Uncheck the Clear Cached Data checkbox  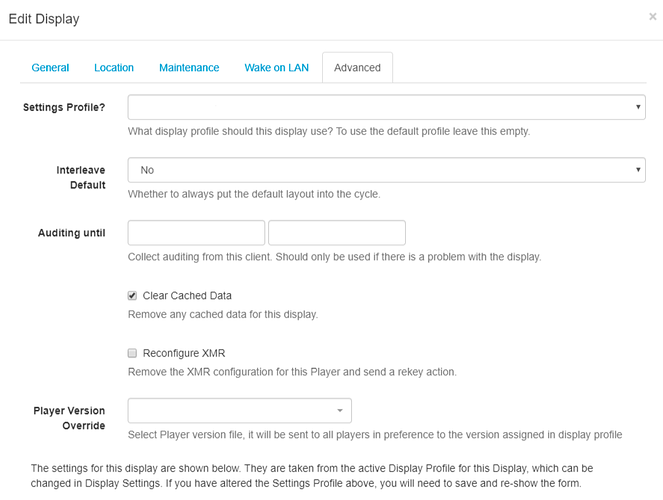132,296
